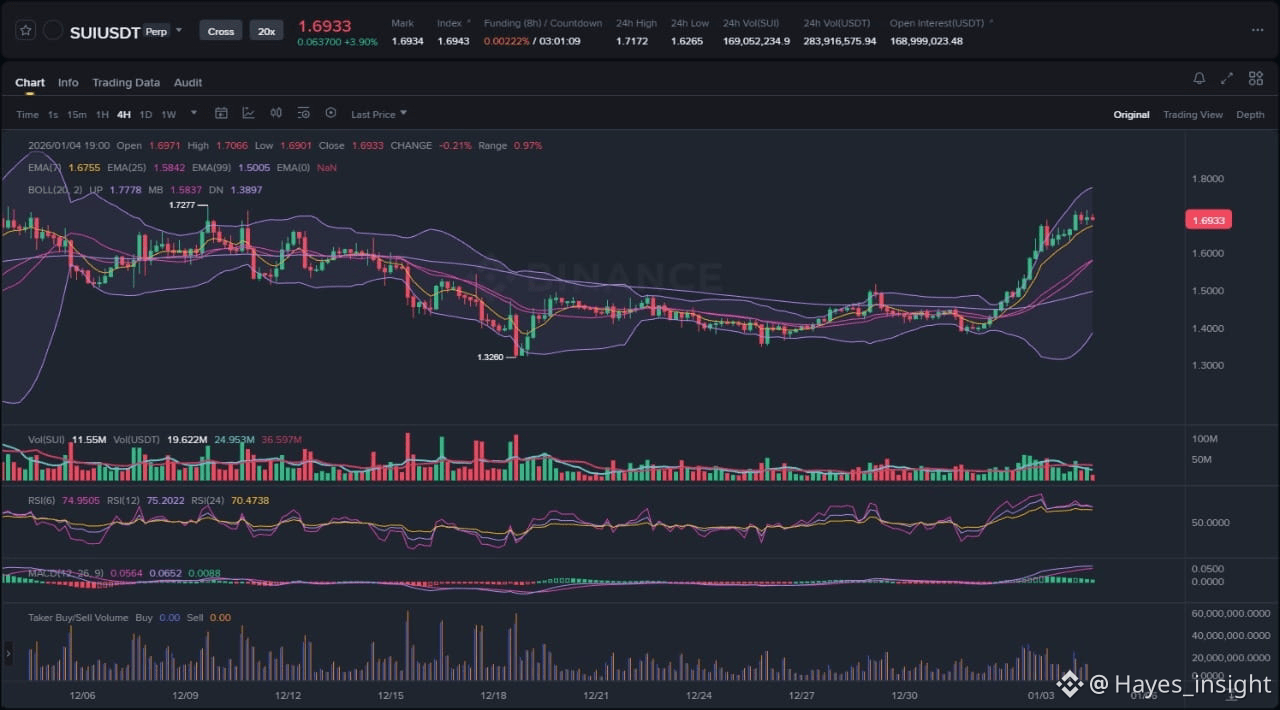The height and width of the screenshot is (710, 1280).
Task: Click the Taker Buy/Sell Volume label
Action: pos(78,618)
